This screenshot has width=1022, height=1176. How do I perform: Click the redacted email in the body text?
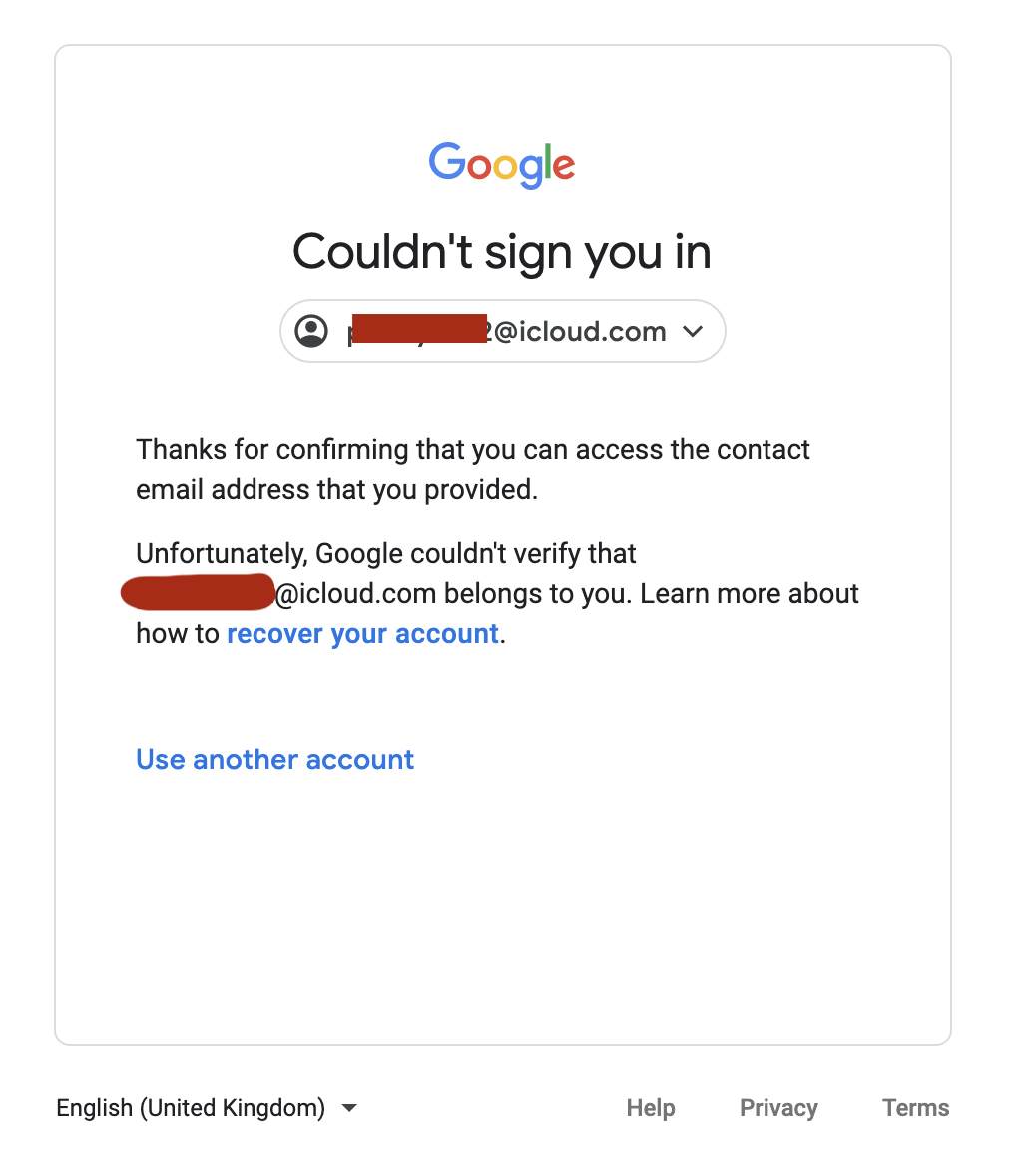tap(197, 592)
